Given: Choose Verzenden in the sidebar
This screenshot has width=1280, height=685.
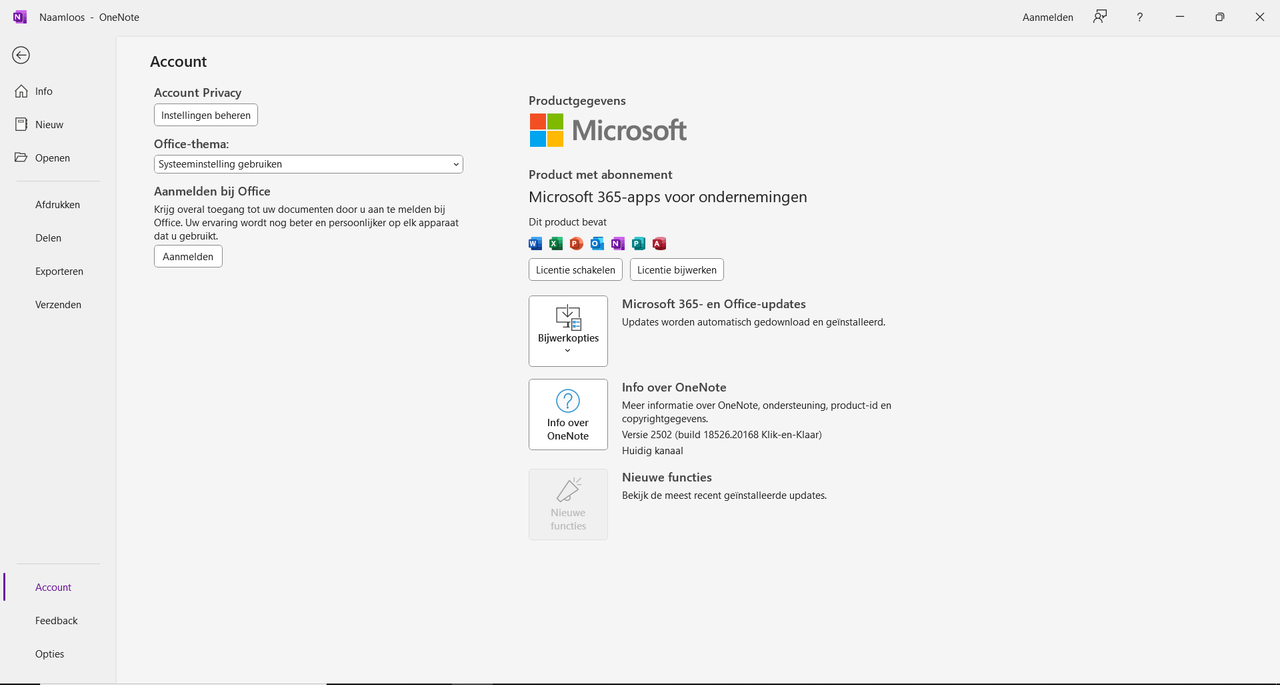Looking at the screenshot, I should tap(58, 304).
